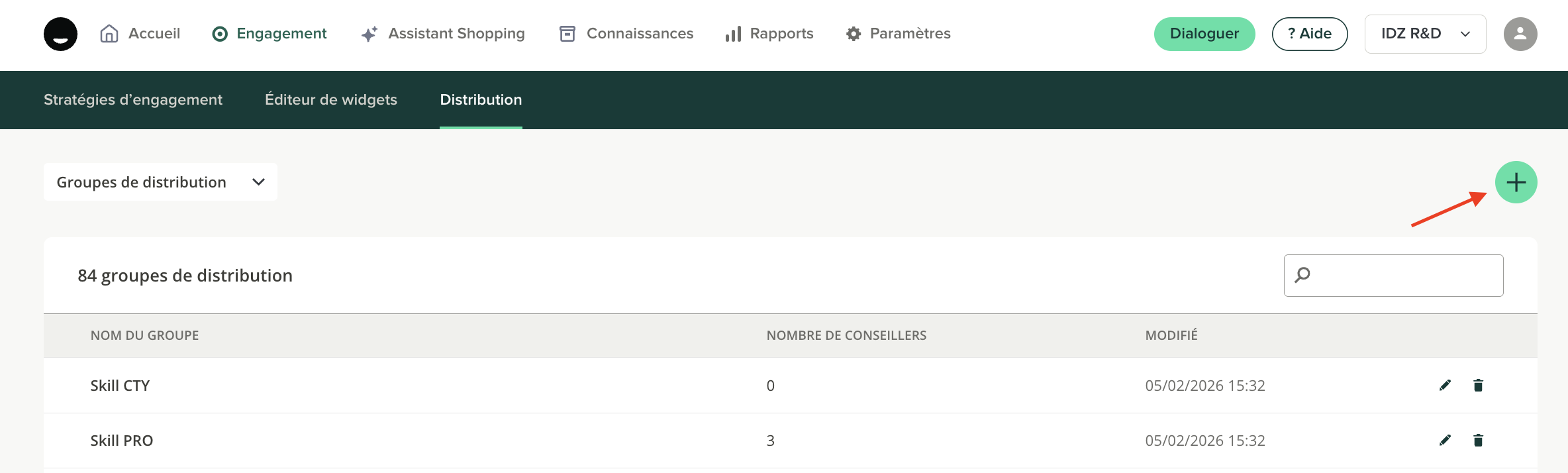Switch to Éditeur de widgets tab
Screen dimensions: 1568x473
point(331,100)
